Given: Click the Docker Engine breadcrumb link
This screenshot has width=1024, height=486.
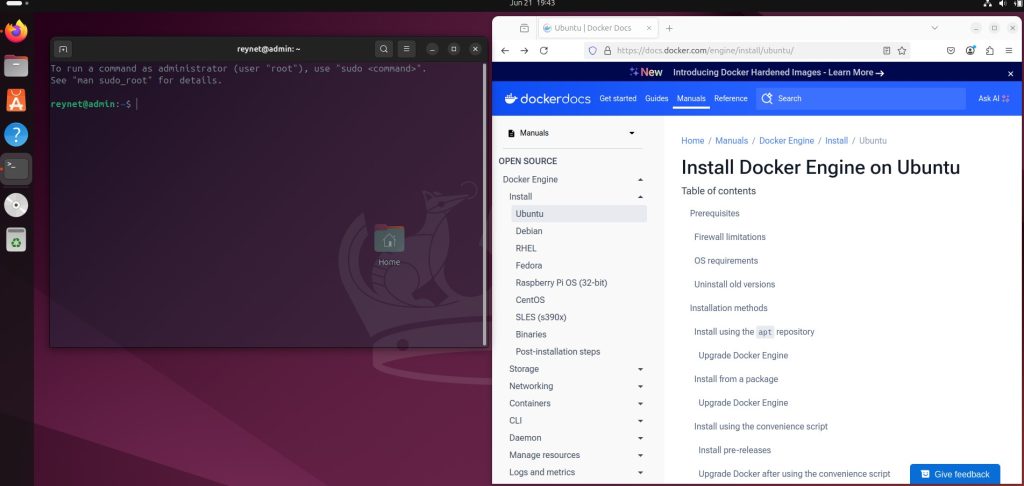Looking at the screenshot, I should 786,140.
